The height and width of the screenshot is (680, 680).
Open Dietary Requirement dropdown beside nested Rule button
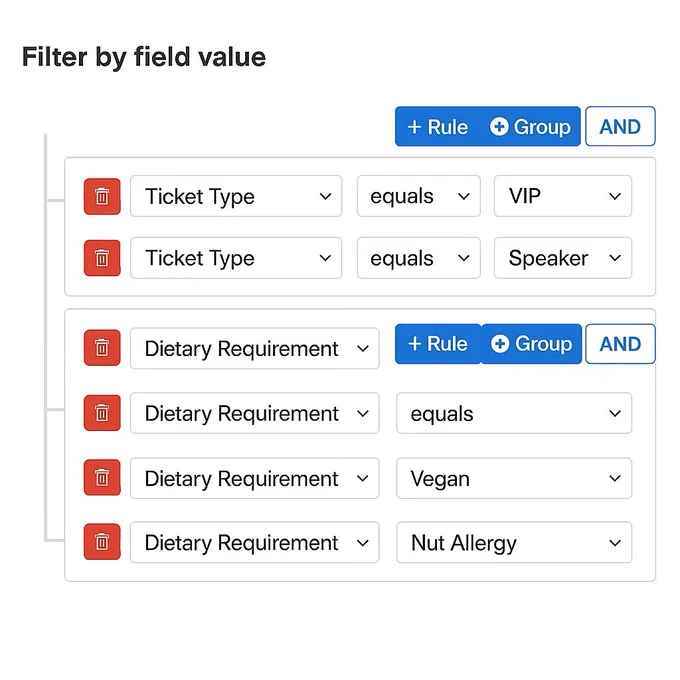(255, 348)
